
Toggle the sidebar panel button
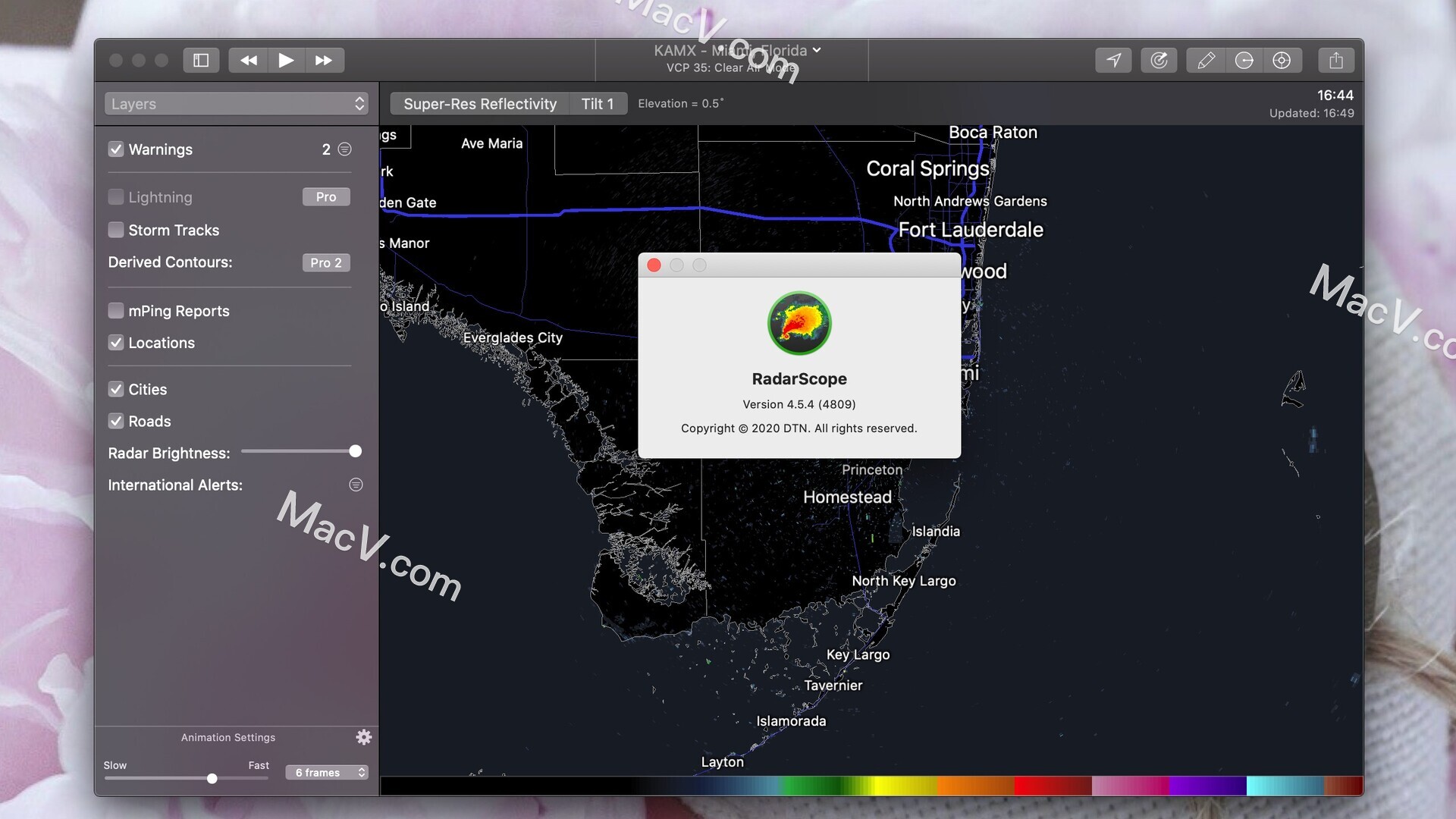pyautogui.click(x=201, y=60)
